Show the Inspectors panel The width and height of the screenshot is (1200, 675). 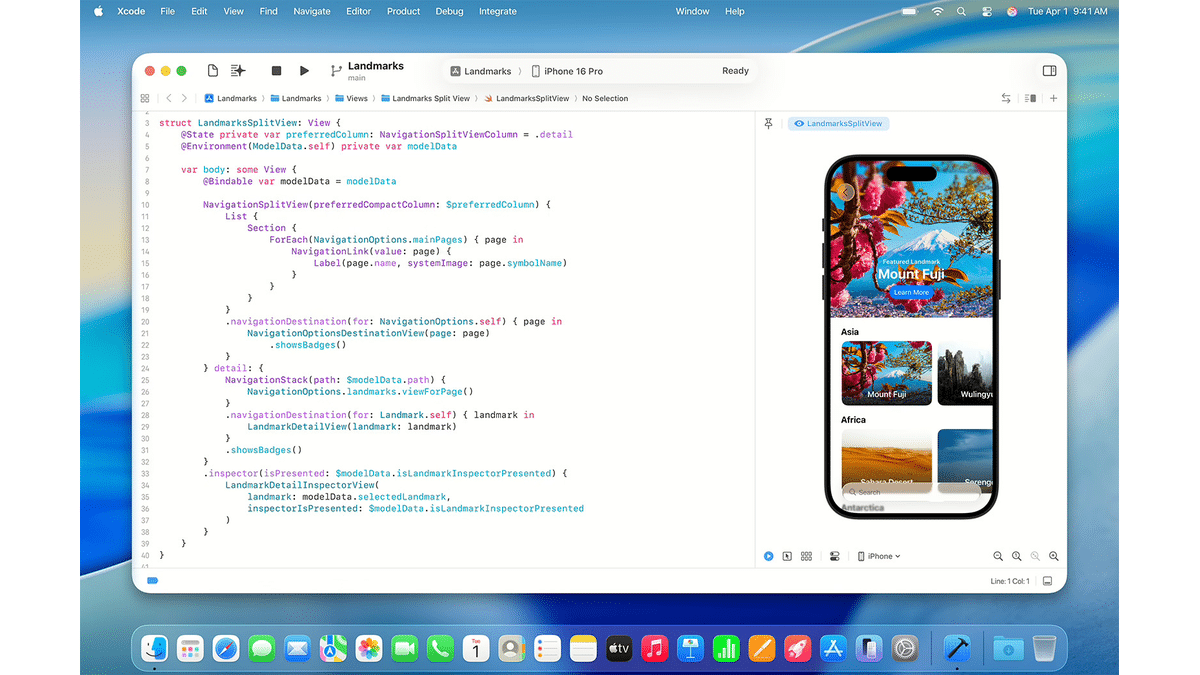pyautogui.click(x=1048, y=70)
